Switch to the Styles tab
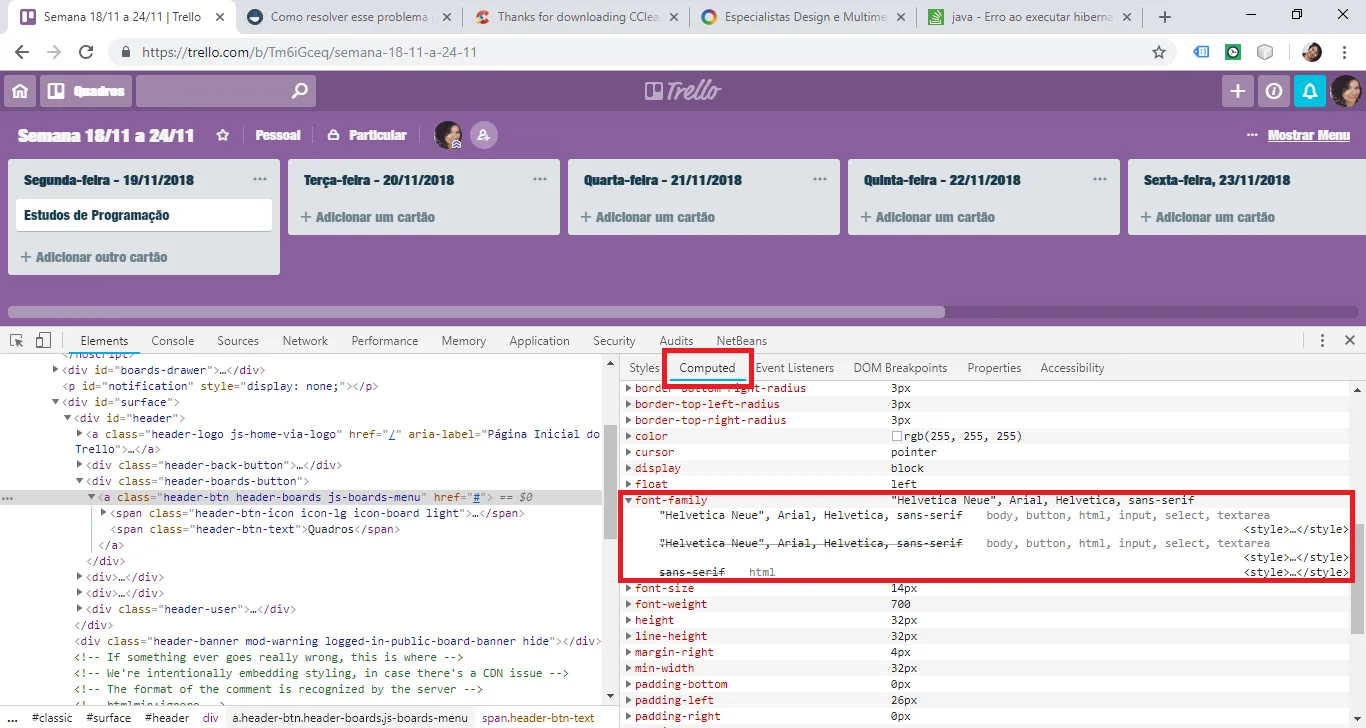Image resolution: width=1366 pixels, height=728 pixels. click(644, 368)
